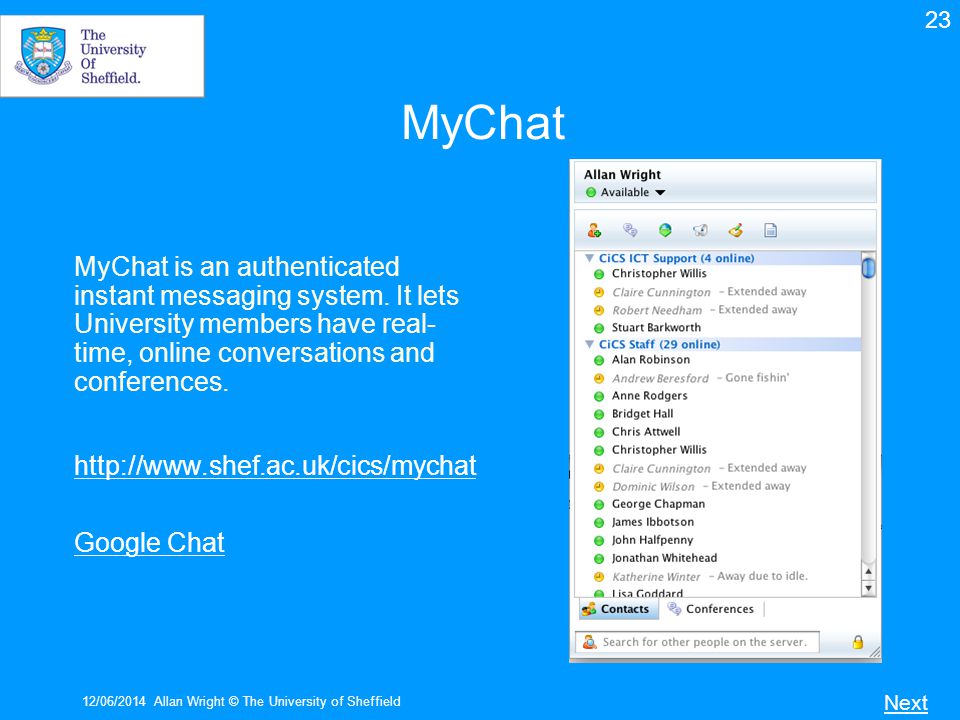Click the Contacts tab people icon
Viewport: 960px width, 720px height.
pos(589,609)
